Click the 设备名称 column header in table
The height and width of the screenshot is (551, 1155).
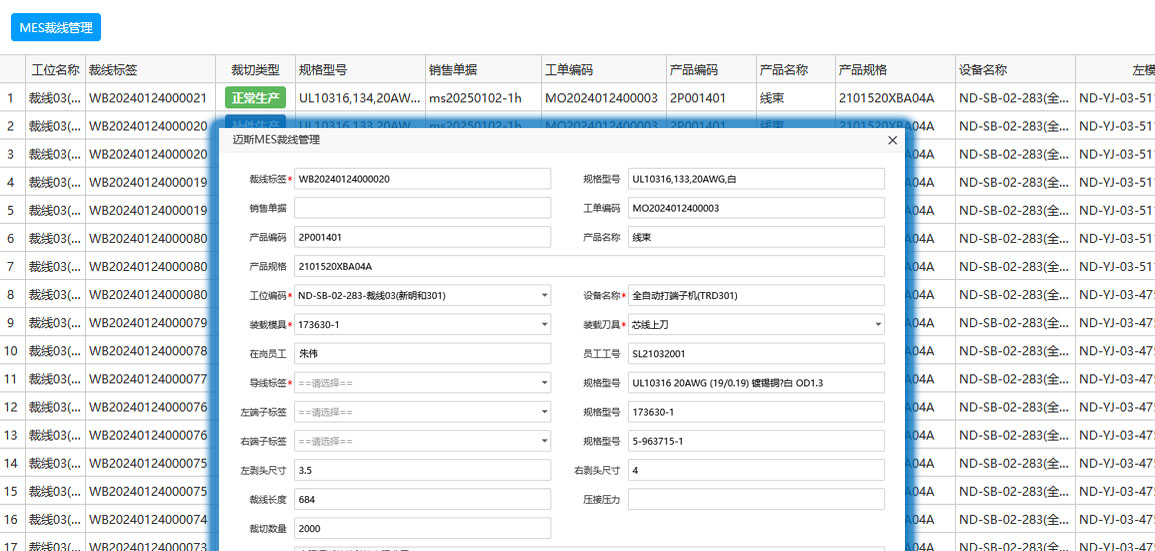pyautogui.click(x=982, y=70)
